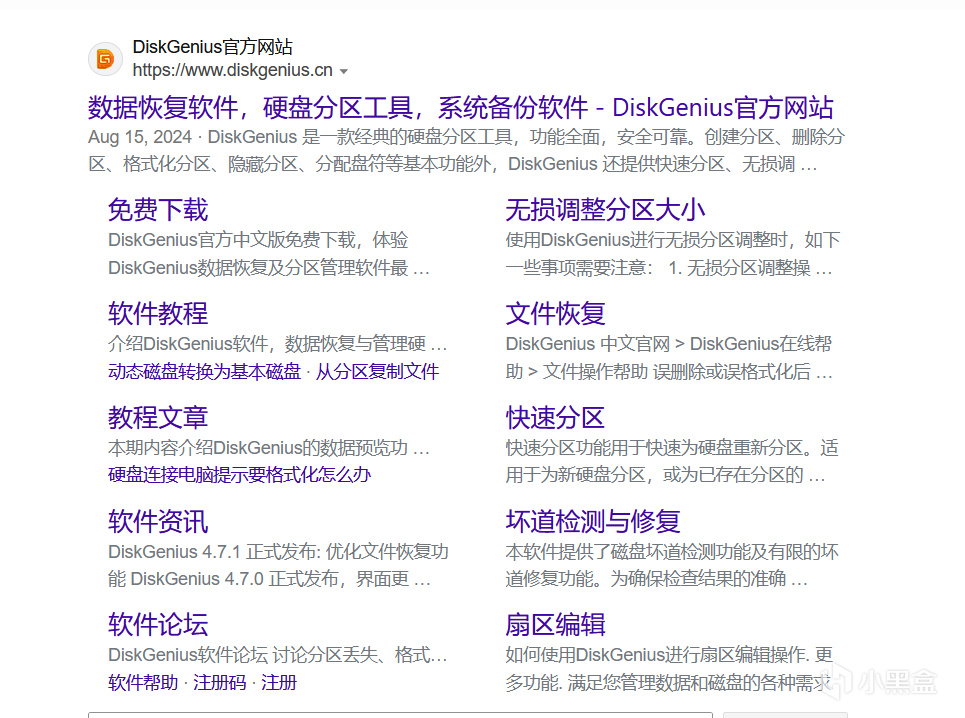Open the 坏道检测与修复 sitelink
Screen dimensions: 965x718
(x=593, y=521)
